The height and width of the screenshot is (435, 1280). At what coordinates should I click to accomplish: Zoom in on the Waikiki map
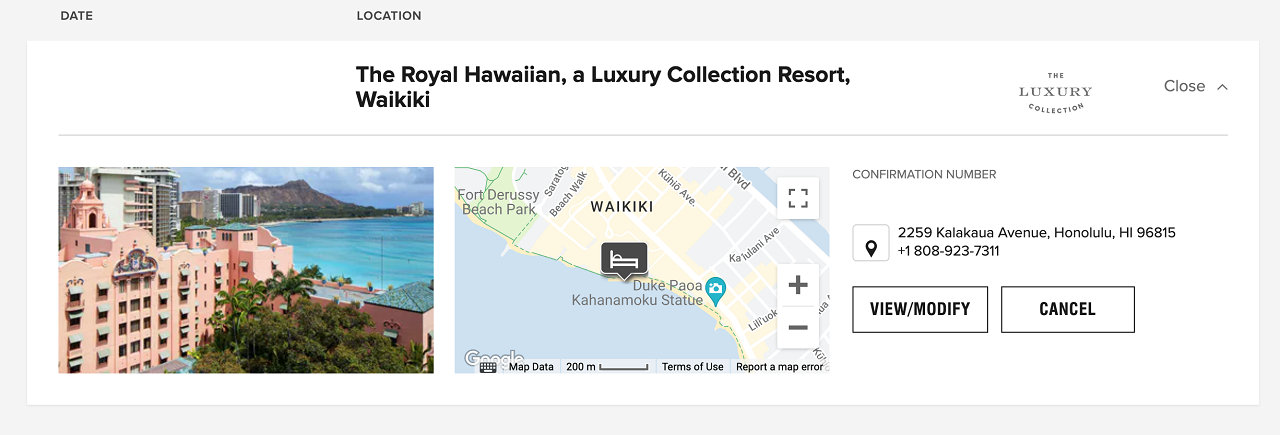click(797, 285)
